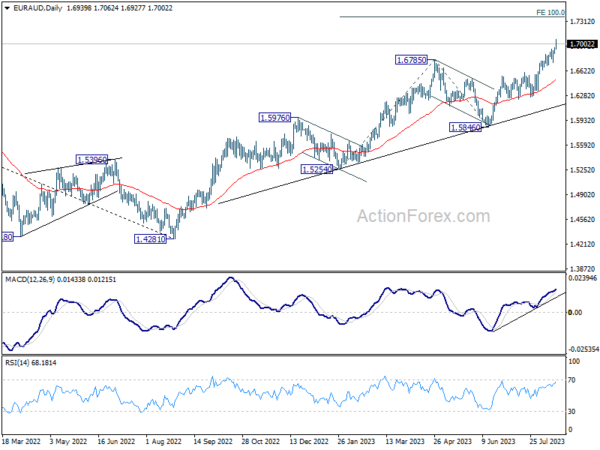
Task: Click the 1.66220 price axis value
Action: click(x=582, y=71)
